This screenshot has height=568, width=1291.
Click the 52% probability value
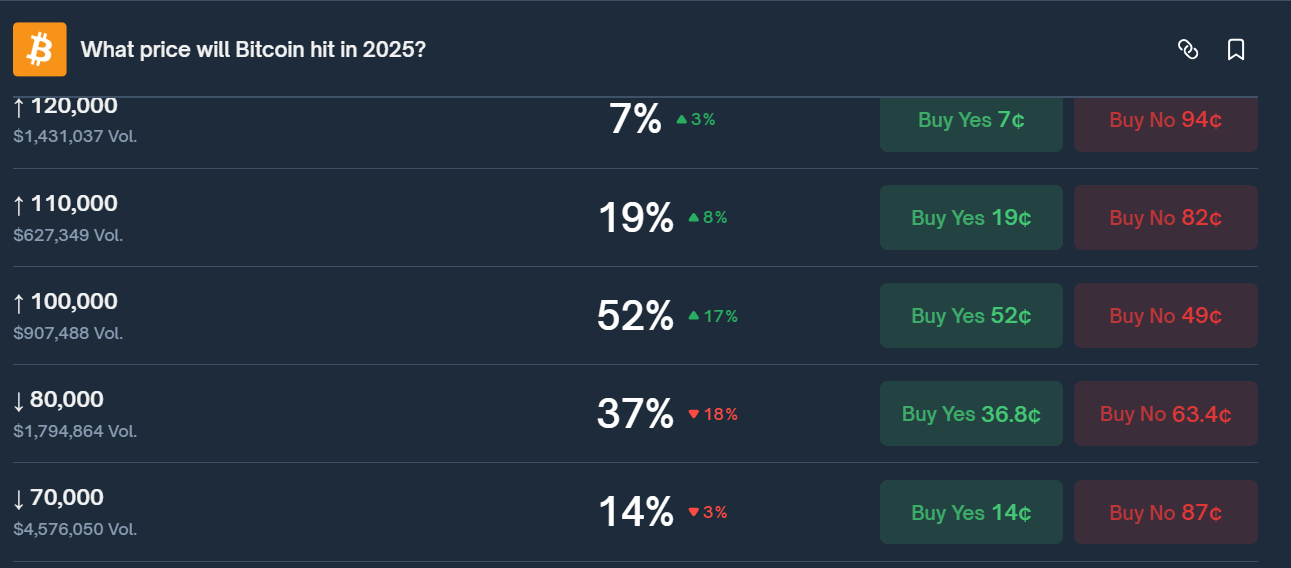point(635,316)
